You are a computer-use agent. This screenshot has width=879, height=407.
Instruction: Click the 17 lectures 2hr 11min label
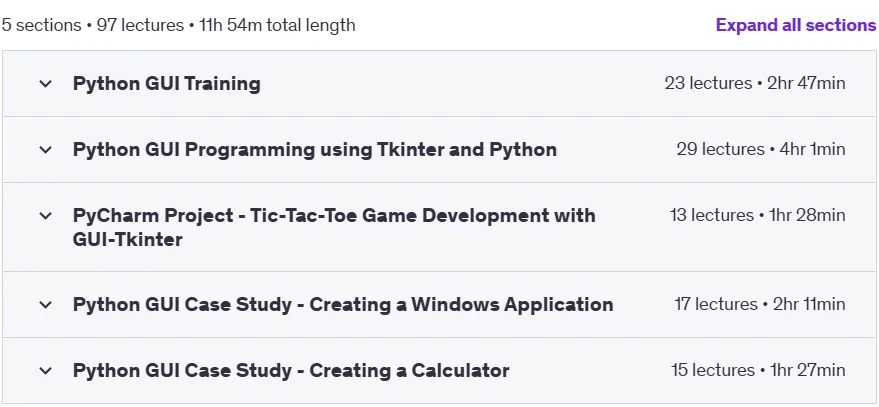click(760, 304)
